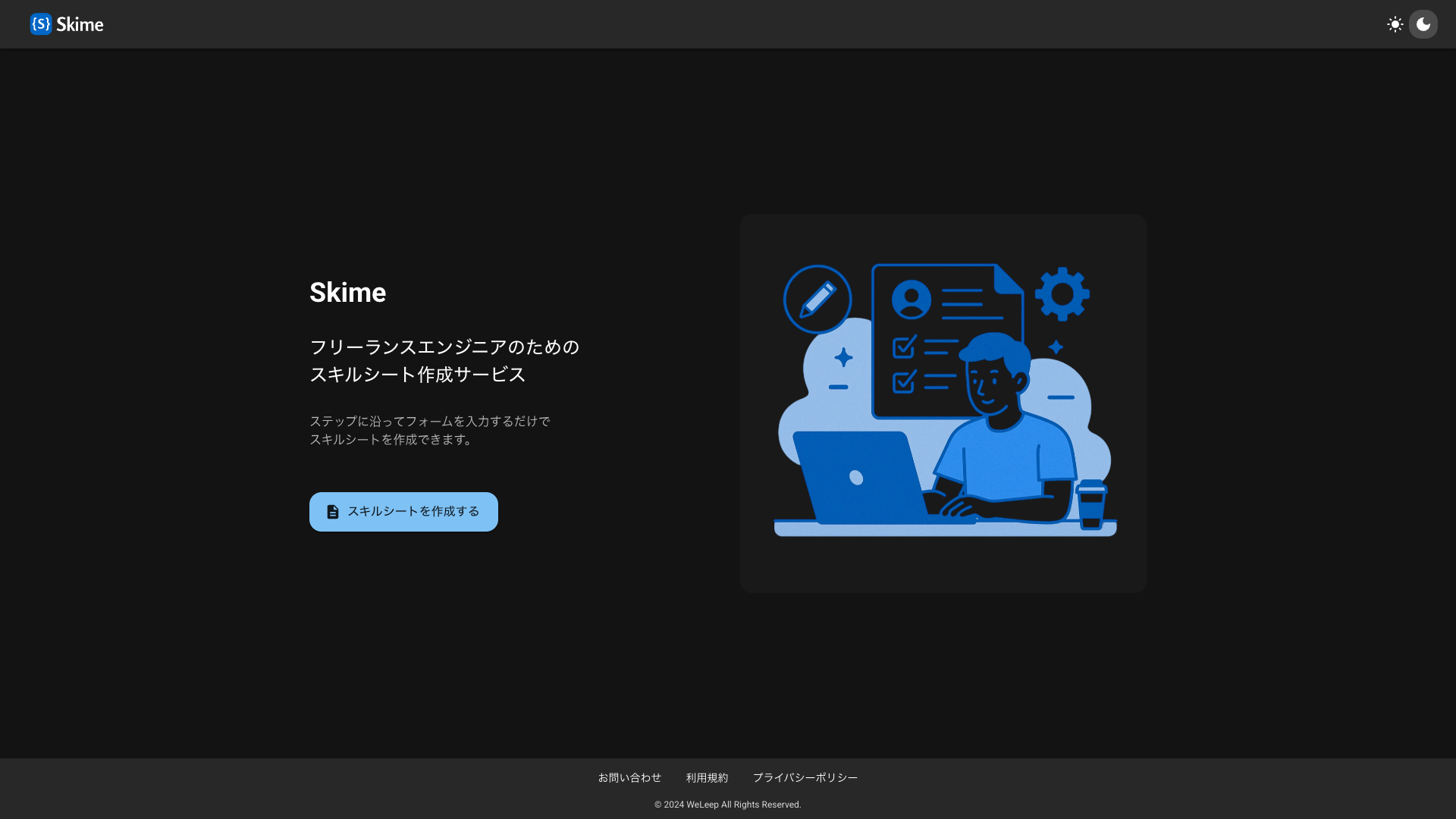Click the フリーランスエンジニアのための tagline text
Viewport: 1456px width, 819px height.
444,347
